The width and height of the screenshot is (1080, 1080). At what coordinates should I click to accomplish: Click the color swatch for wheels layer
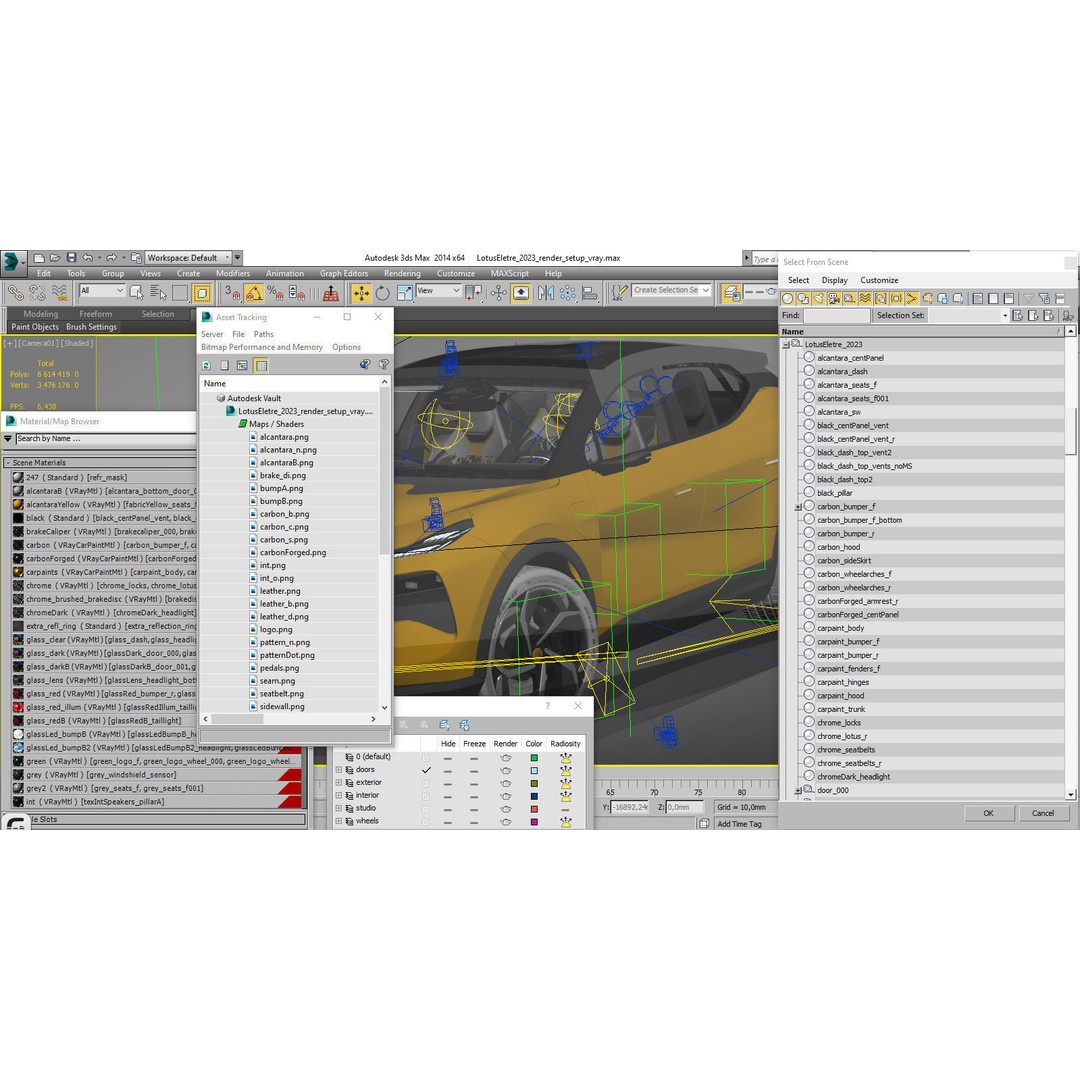point(534,822)
